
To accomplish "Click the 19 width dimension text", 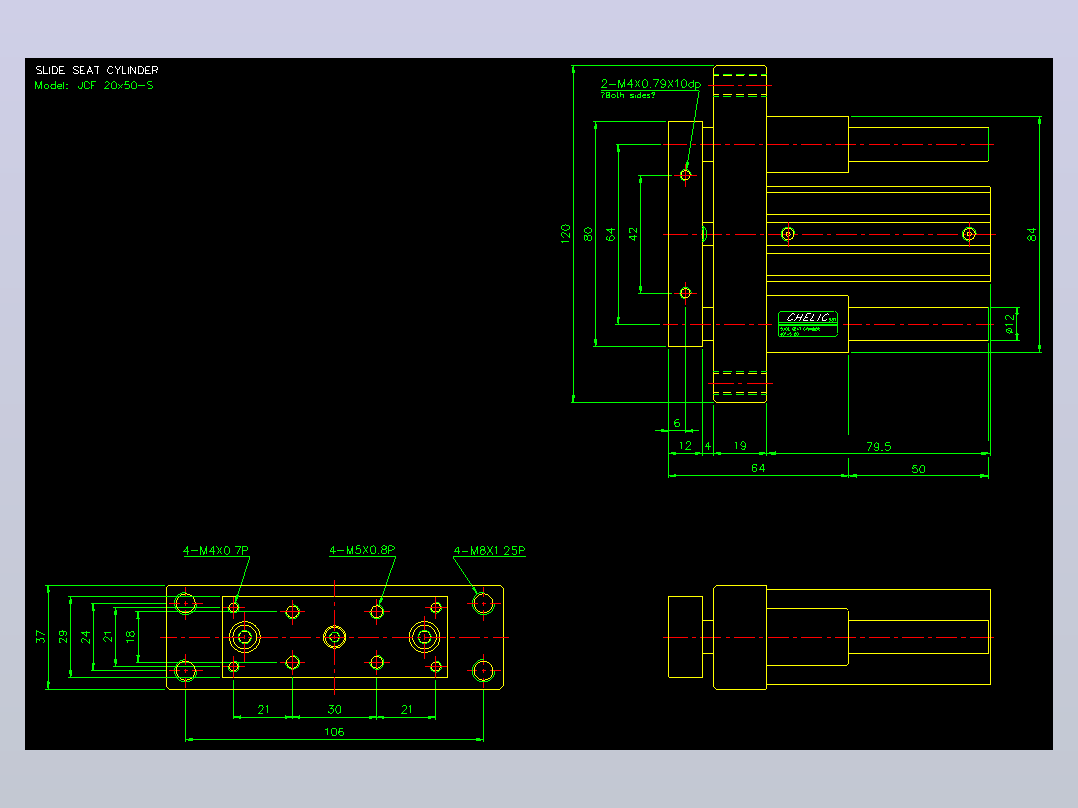I will (x=740, y=446).
